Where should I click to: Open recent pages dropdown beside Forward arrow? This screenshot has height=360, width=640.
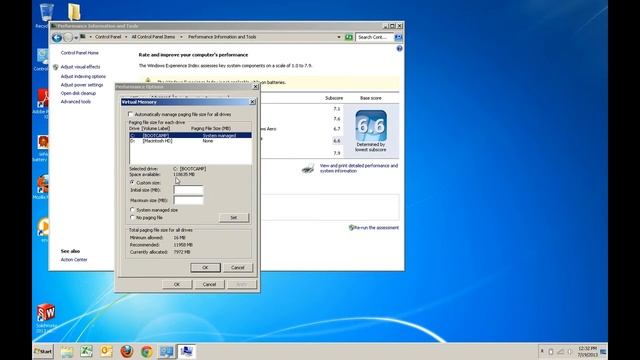[76, 38]
